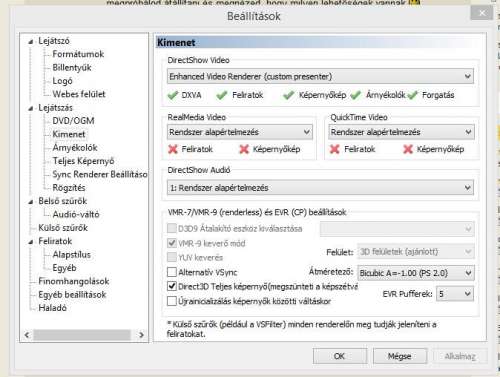This screenshot has height=377, width=500.
Task: Select Teljes Képernyő in the tree
Action: [83, 161]
